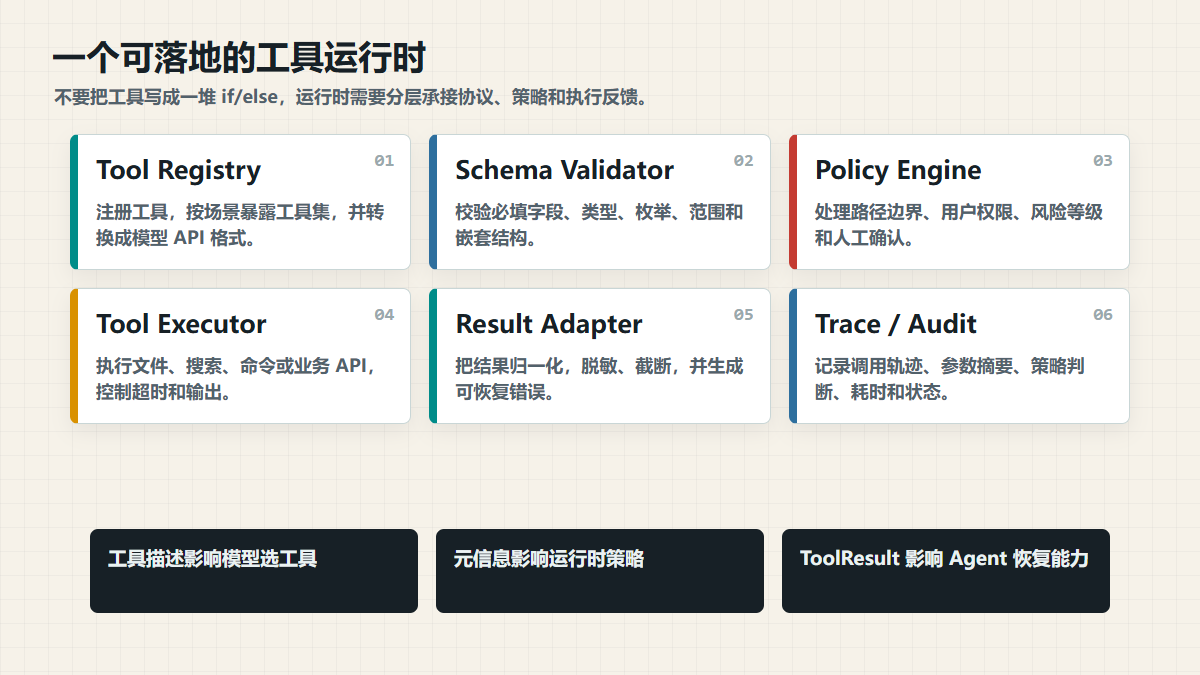
Task: Click Policy Engine description 处理路径边界
Action: [x=959, y=225]
